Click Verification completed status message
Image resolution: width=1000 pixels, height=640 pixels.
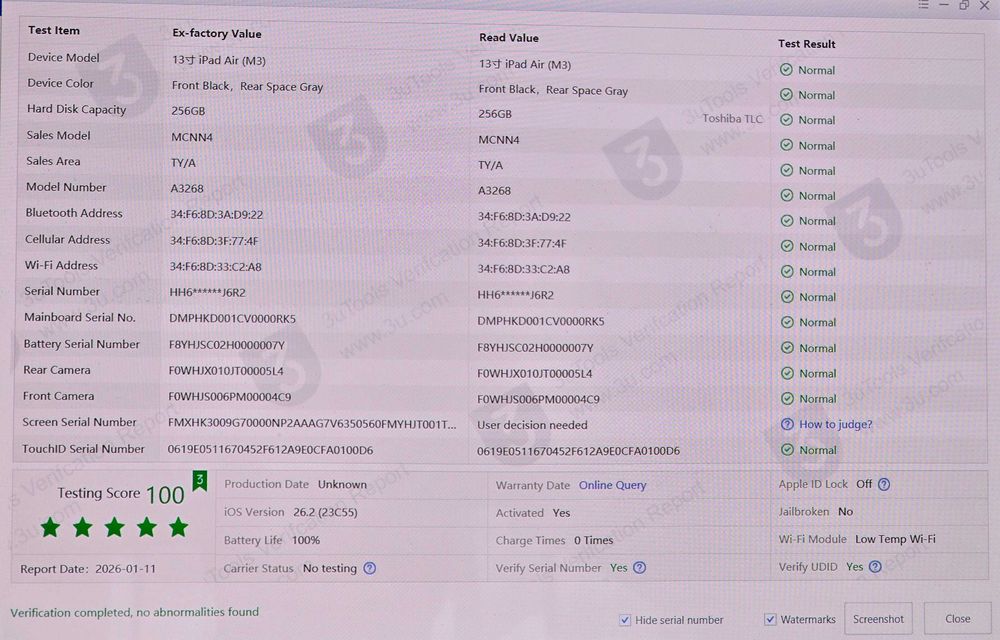click(135, 612)
